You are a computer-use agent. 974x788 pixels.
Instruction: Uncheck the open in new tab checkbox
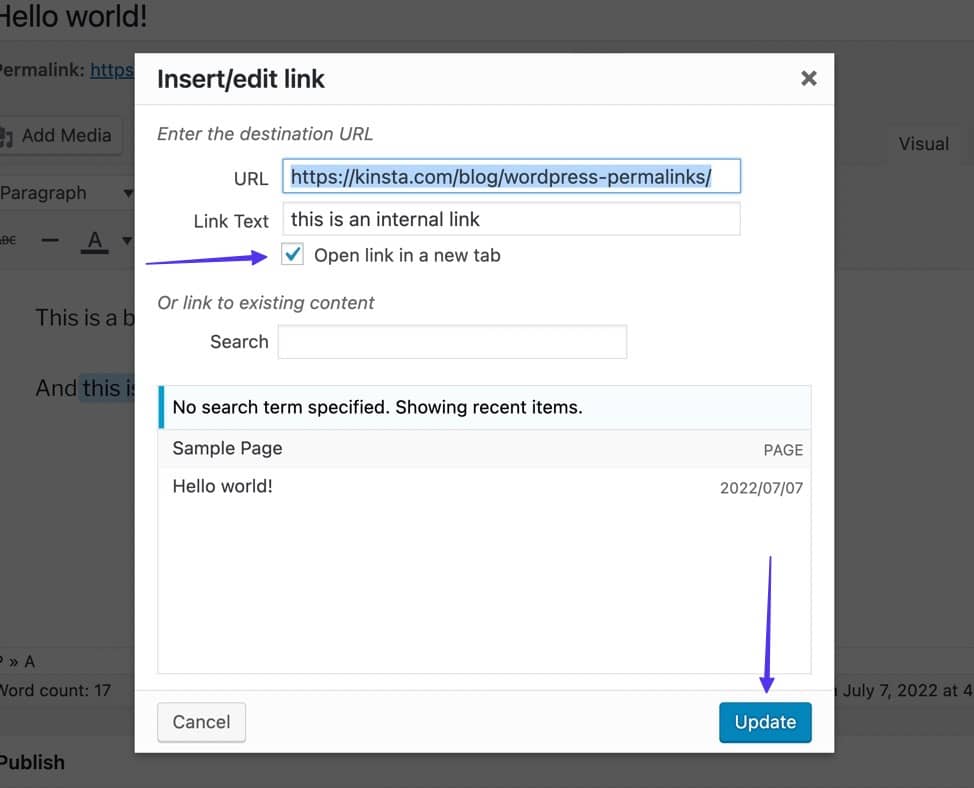click(x=293, y=255)
